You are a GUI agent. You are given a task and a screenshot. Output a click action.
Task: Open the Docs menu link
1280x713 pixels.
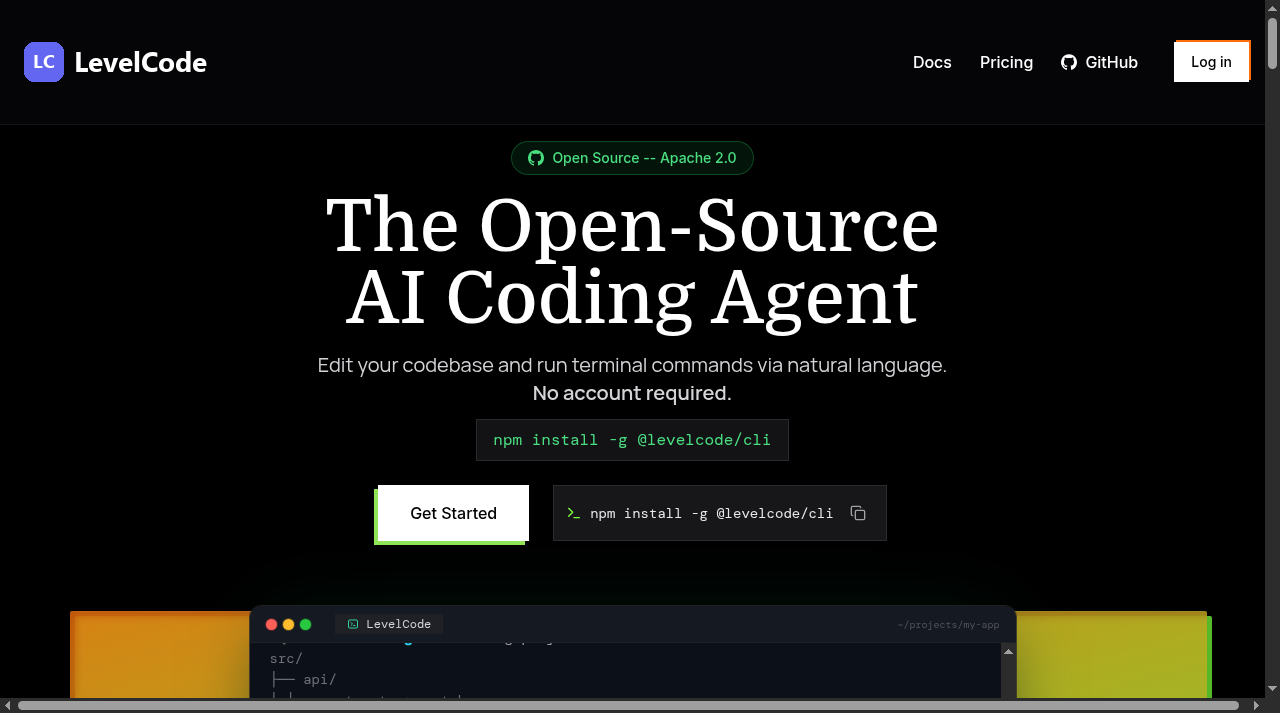[x=932, y=62]
